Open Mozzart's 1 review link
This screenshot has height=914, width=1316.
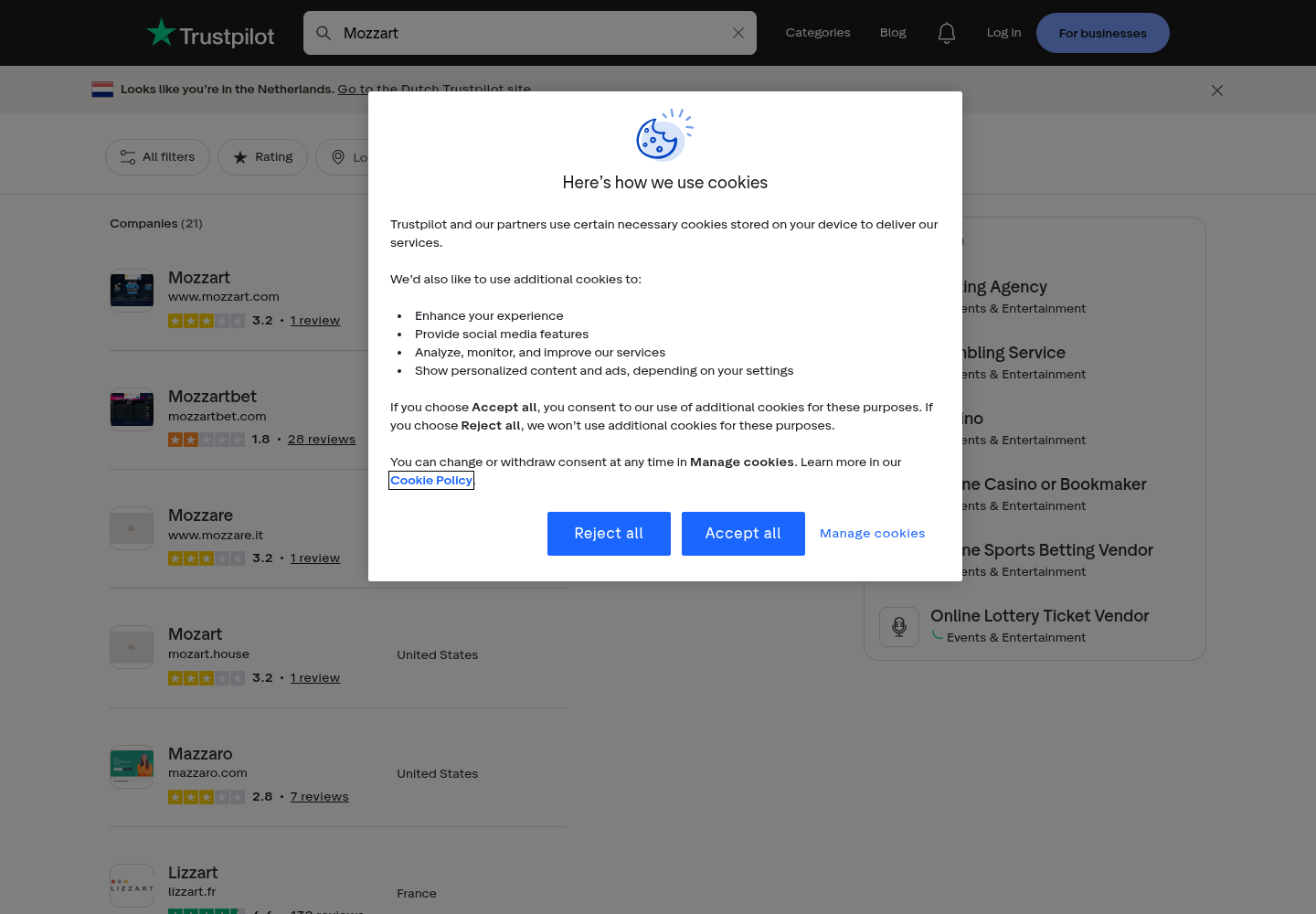(x=315, y=321)
